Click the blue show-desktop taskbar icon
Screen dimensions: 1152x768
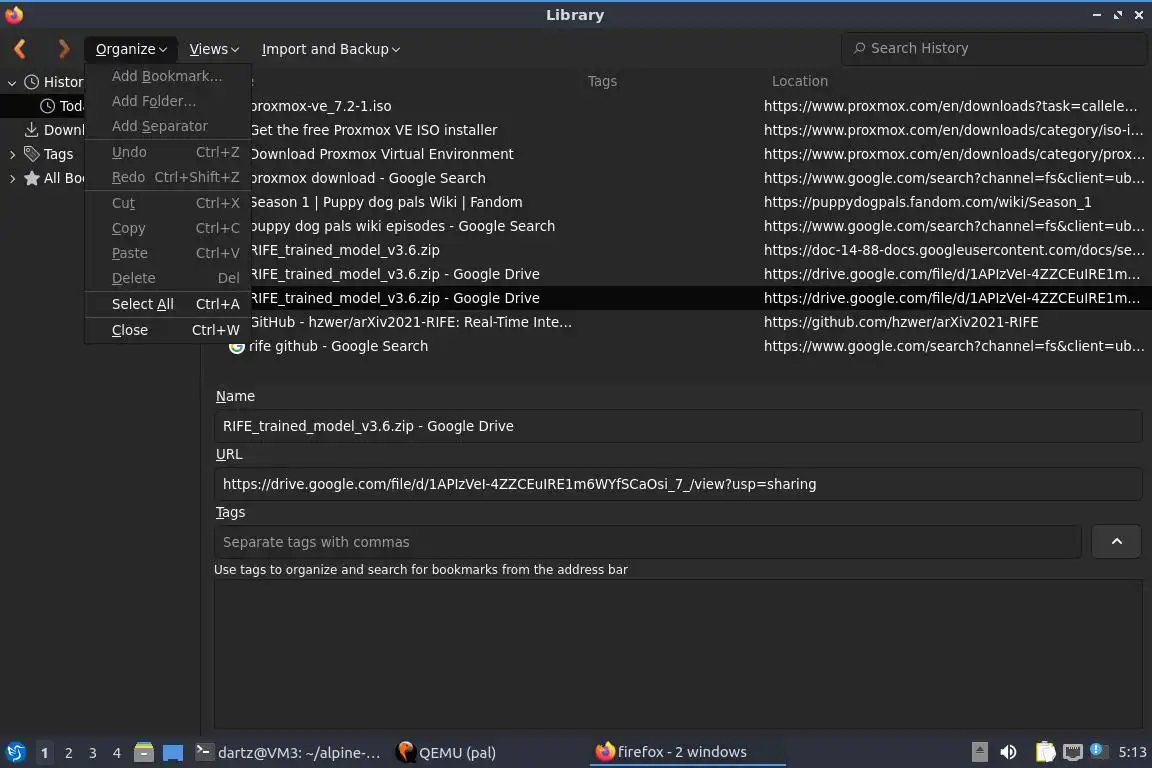(173, 752)
